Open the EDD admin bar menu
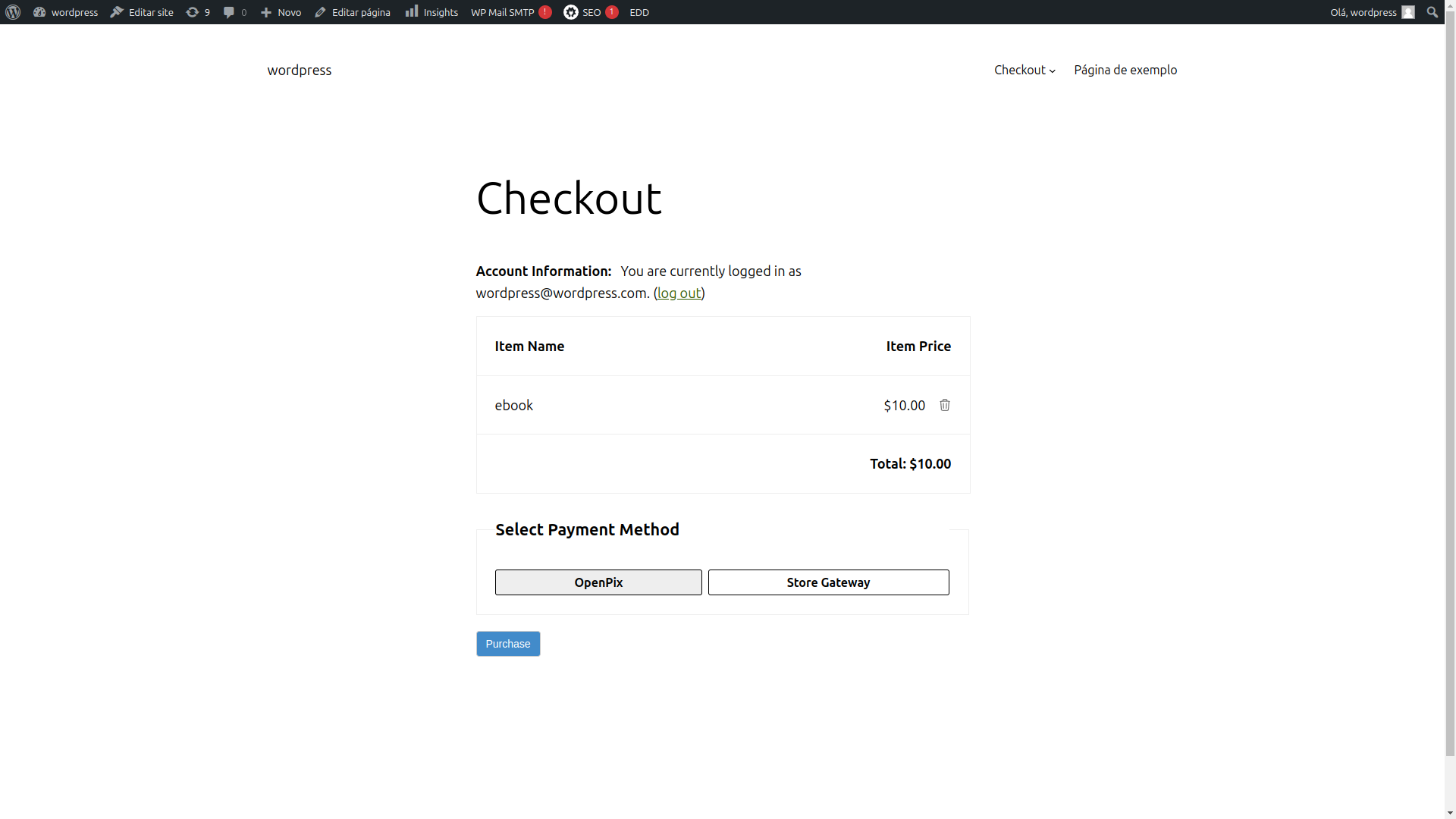Image resolution: width=1456 pixels, height=819 pixels. click(x=639, y=12)
